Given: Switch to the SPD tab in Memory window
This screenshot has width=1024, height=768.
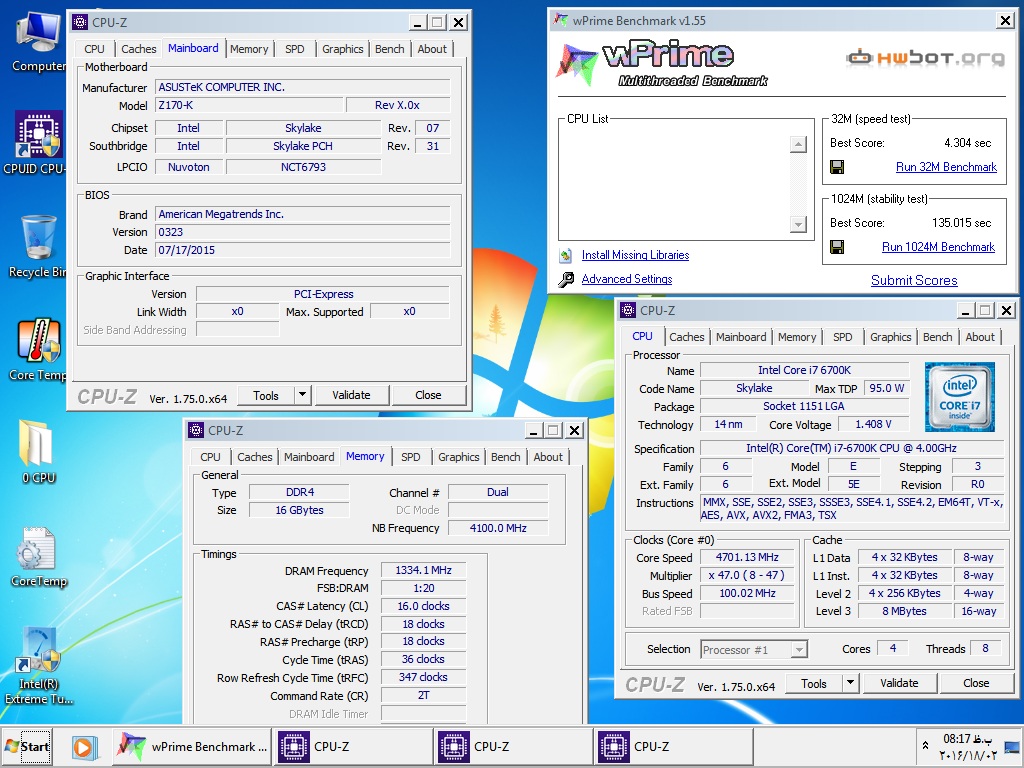Looking at the screenshot, I should [410, 457].
